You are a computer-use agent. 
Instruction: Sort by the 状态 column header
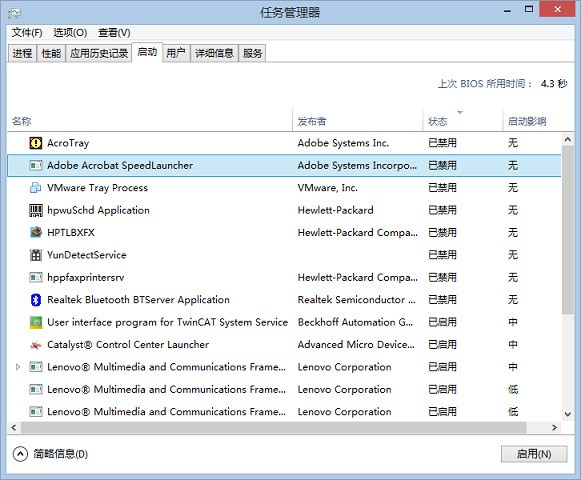click(462, 120)
